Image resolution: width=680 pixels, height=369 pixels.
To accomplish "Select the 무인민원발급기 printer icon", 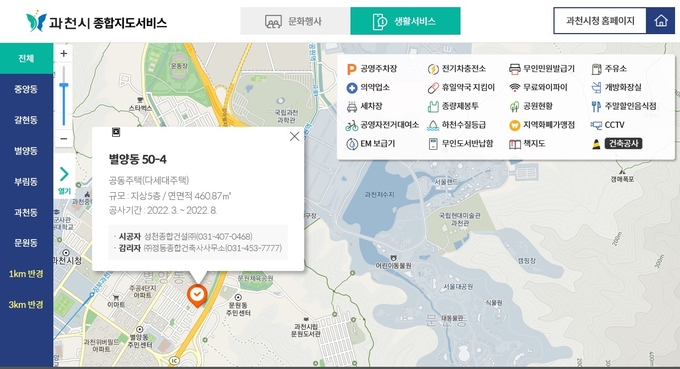I will coord(515,69).
